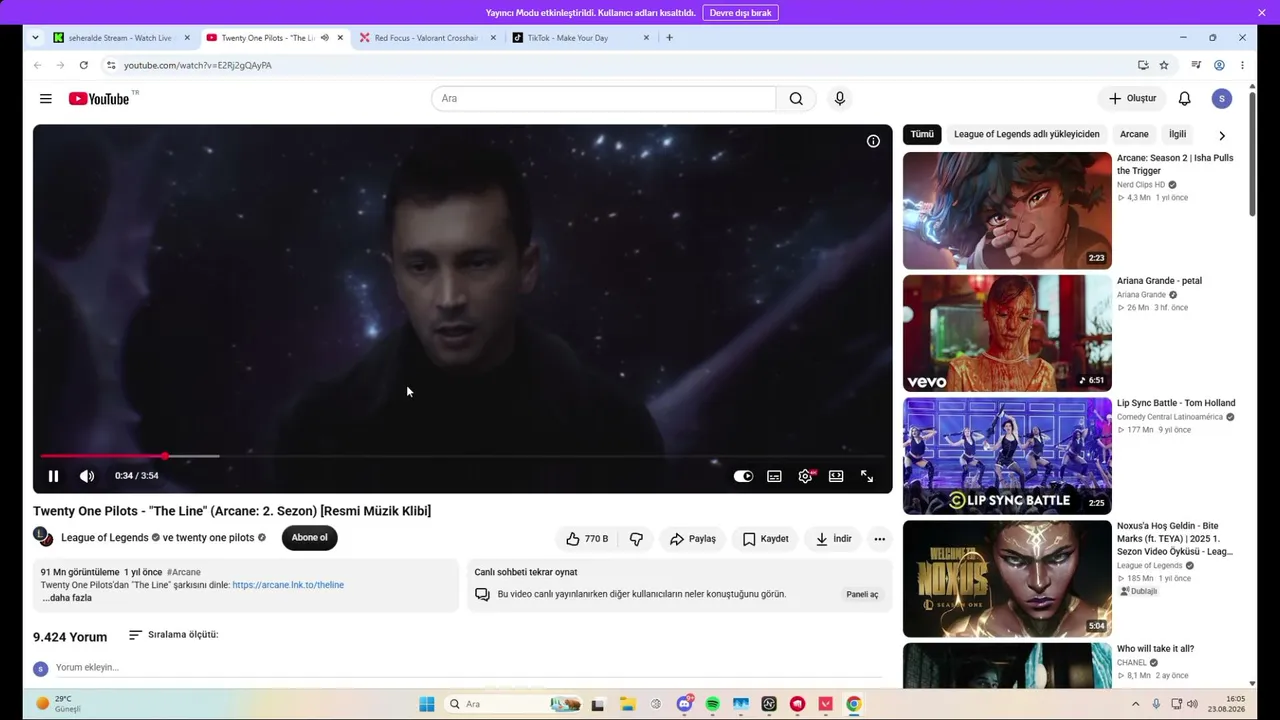Start voice search with the microphone
The height and width of the screenshot is (720, 1280).
[x=840, y=98]
